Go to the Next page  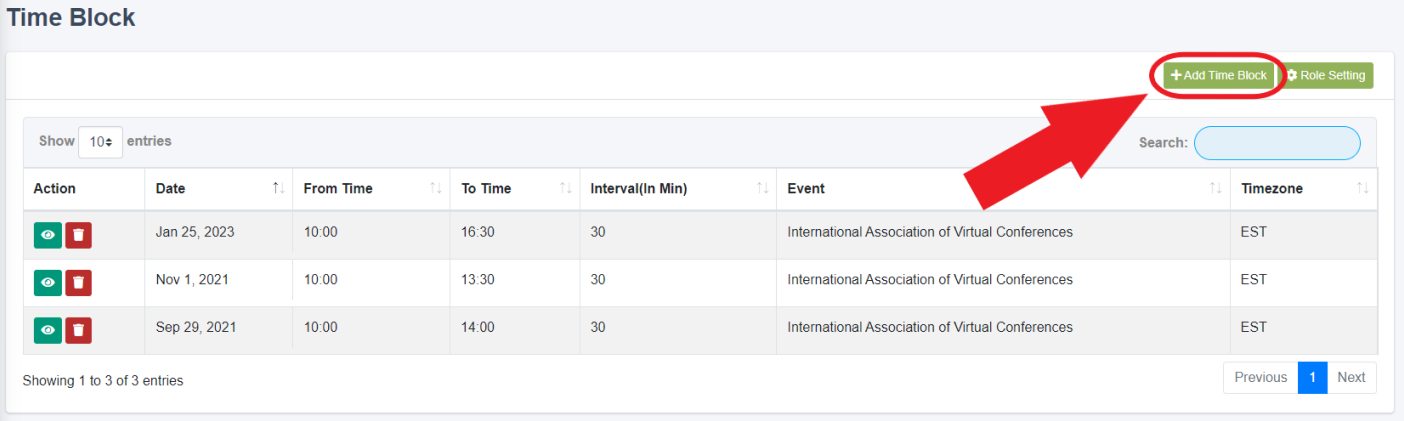point(1351,377)
